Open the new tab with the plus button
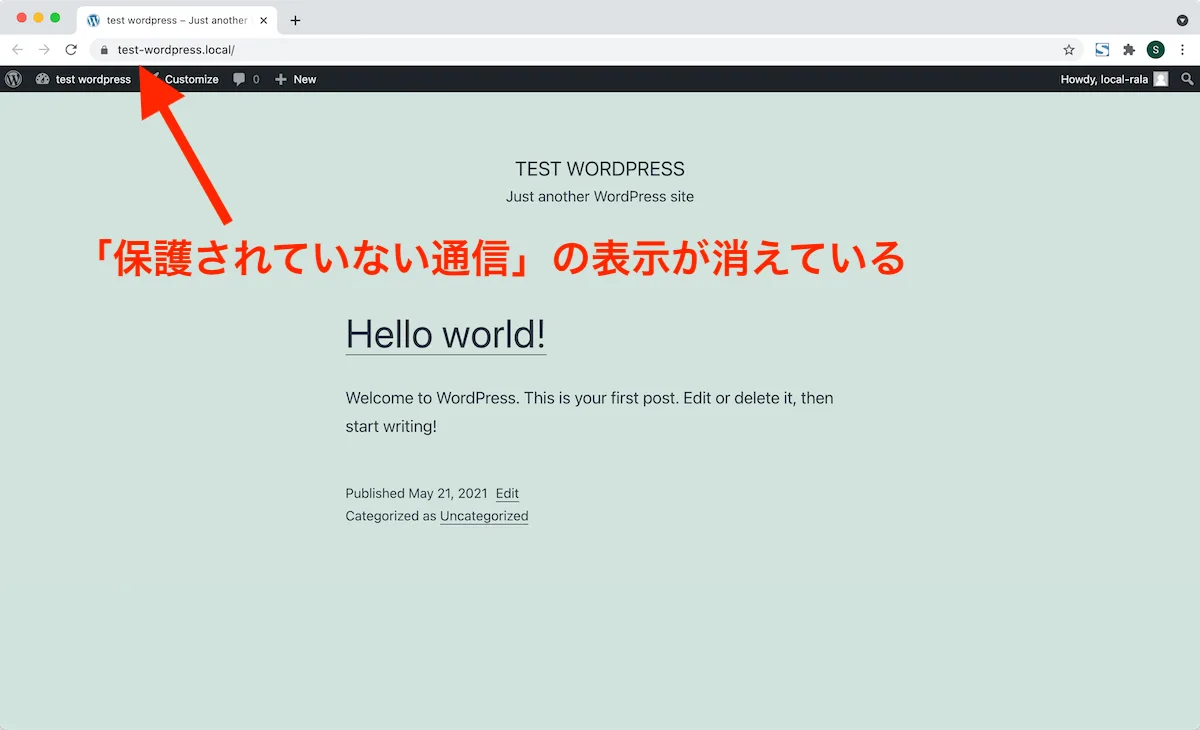Screen dimensions: 1200x730 (x=295, y=20)
